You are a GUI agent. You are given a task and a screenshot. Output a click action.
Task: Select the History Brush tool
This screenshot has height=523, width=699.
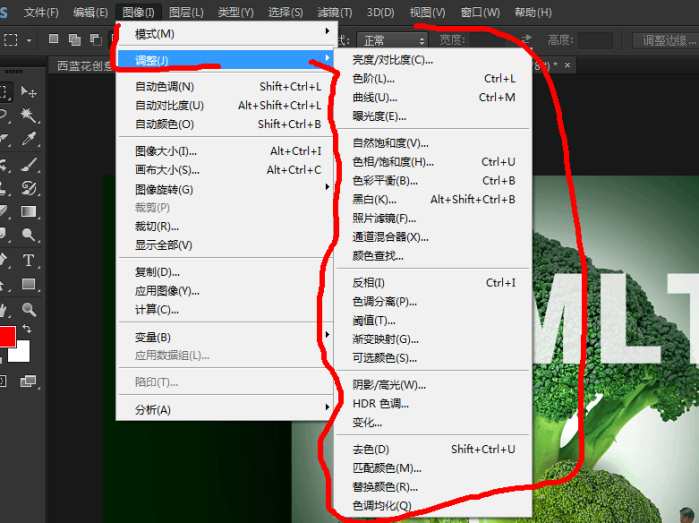tap(29, 188)
